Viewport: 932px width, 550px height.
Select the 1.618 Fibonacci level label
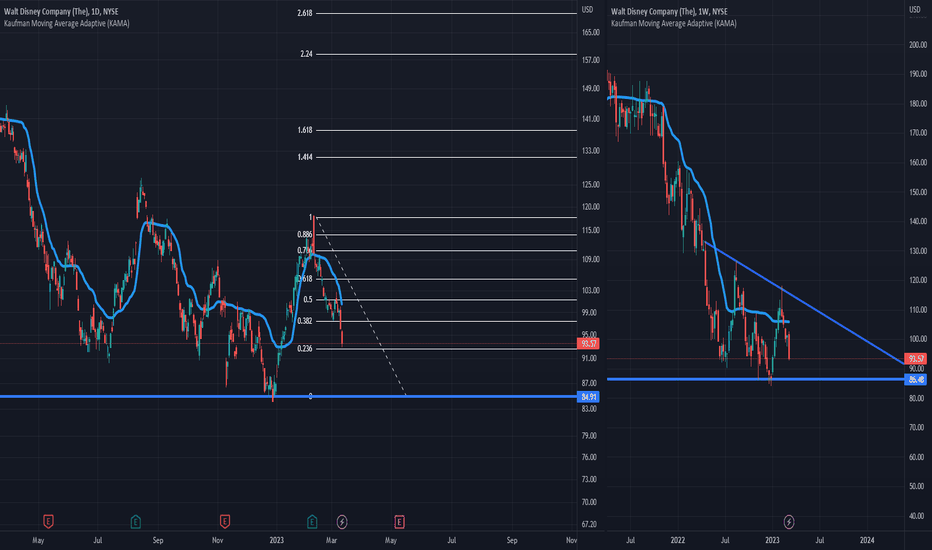(x=305, y=130)
